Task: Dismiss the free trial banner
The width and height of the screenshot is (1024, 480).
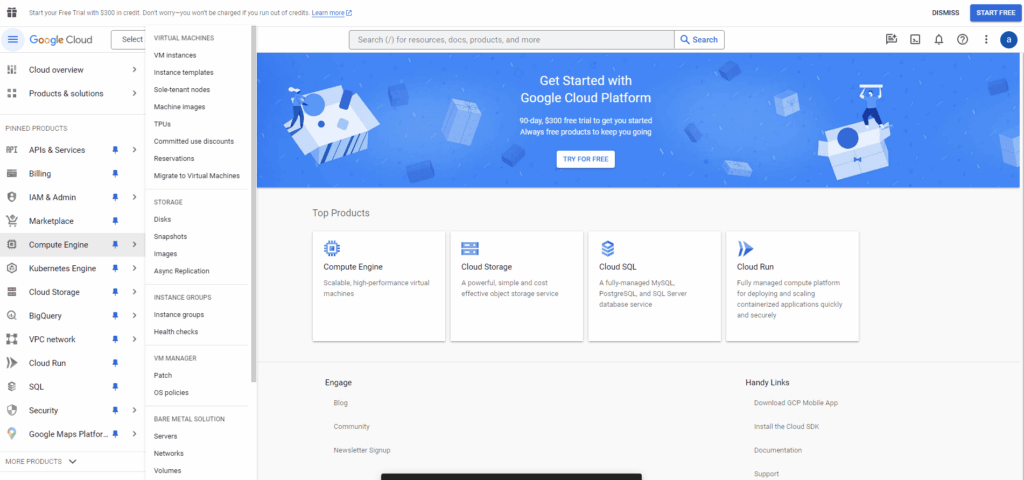Action: [946, 12]
